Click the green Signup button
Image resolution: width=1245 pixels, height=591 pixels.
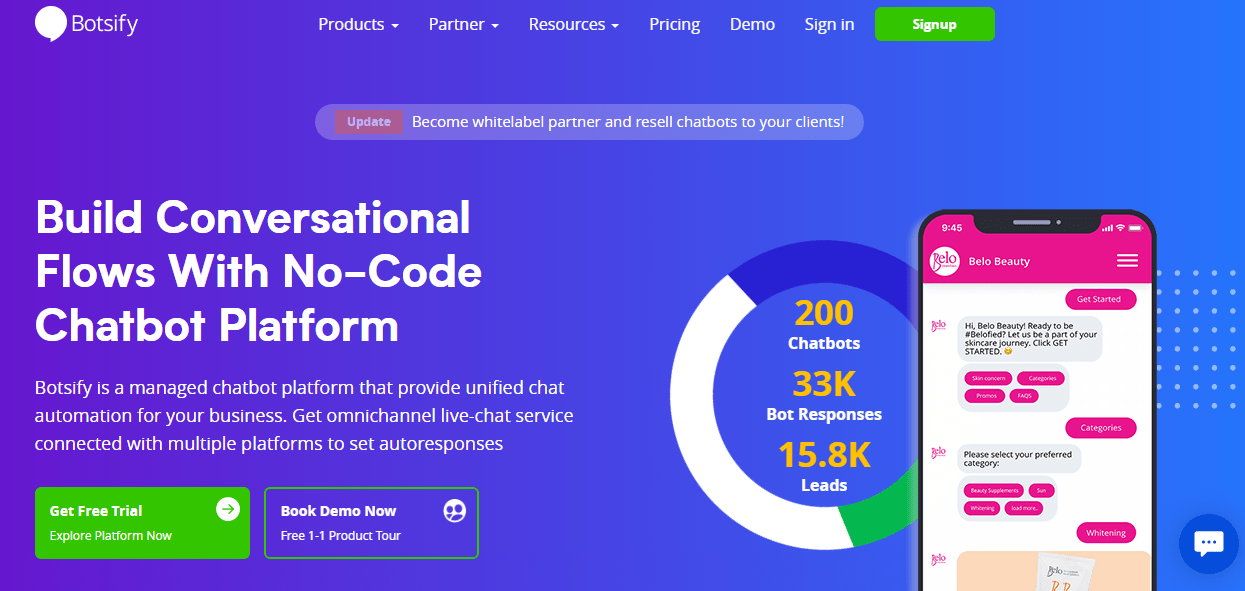(x=935, y=24)
